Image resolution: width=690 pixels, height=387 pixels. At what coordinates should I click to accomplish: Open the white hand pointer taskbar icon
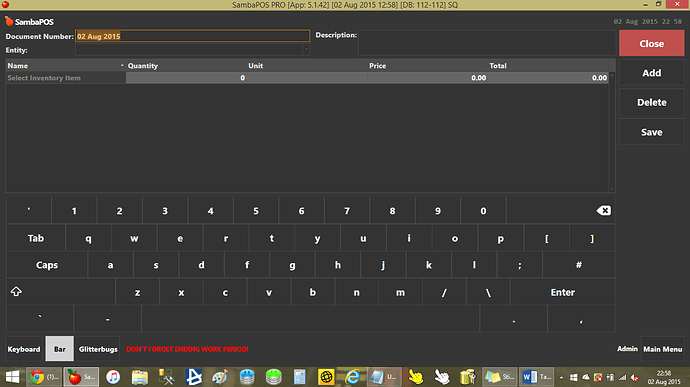tap(441, 377)
